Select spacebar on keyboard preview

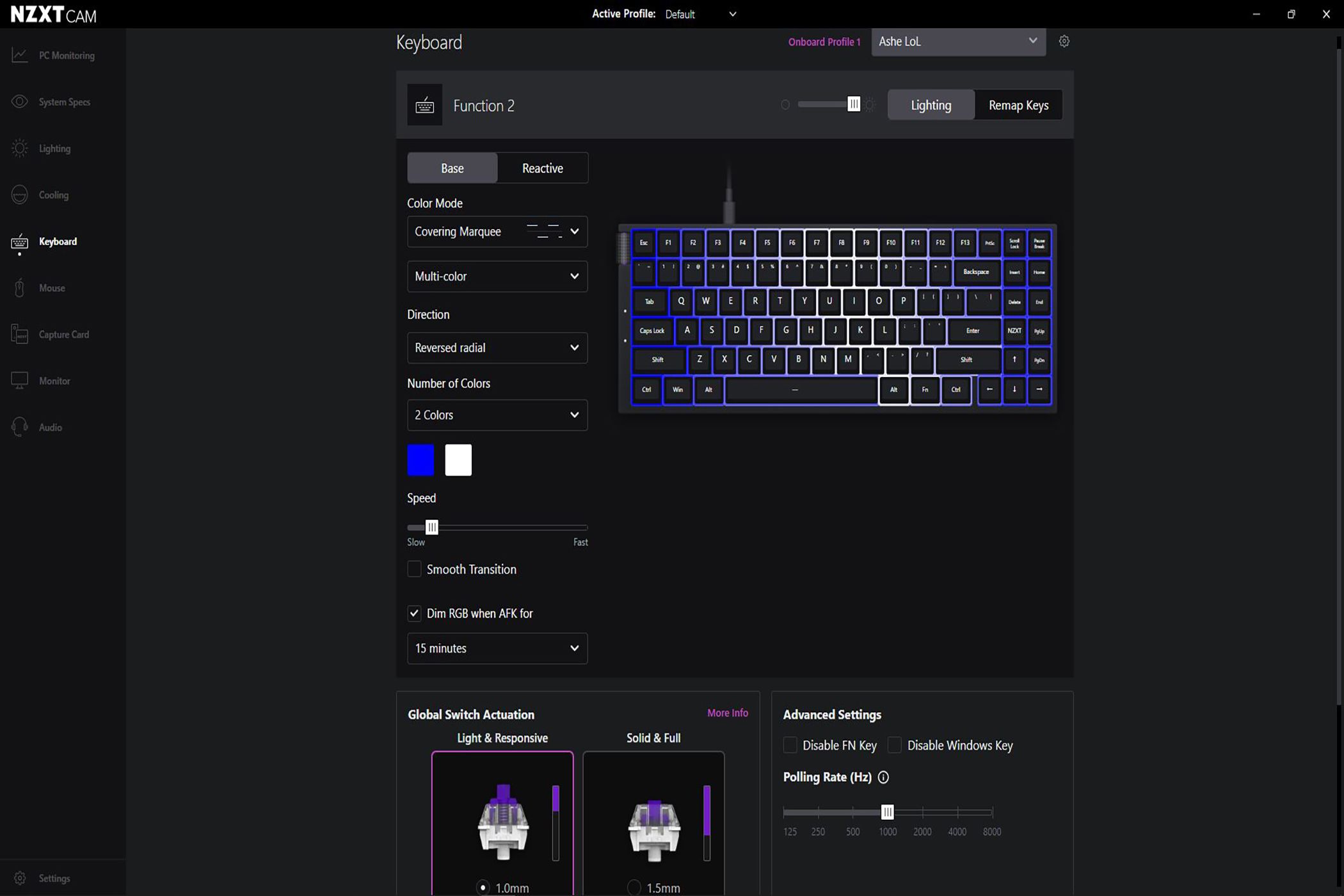coord(801,390)
